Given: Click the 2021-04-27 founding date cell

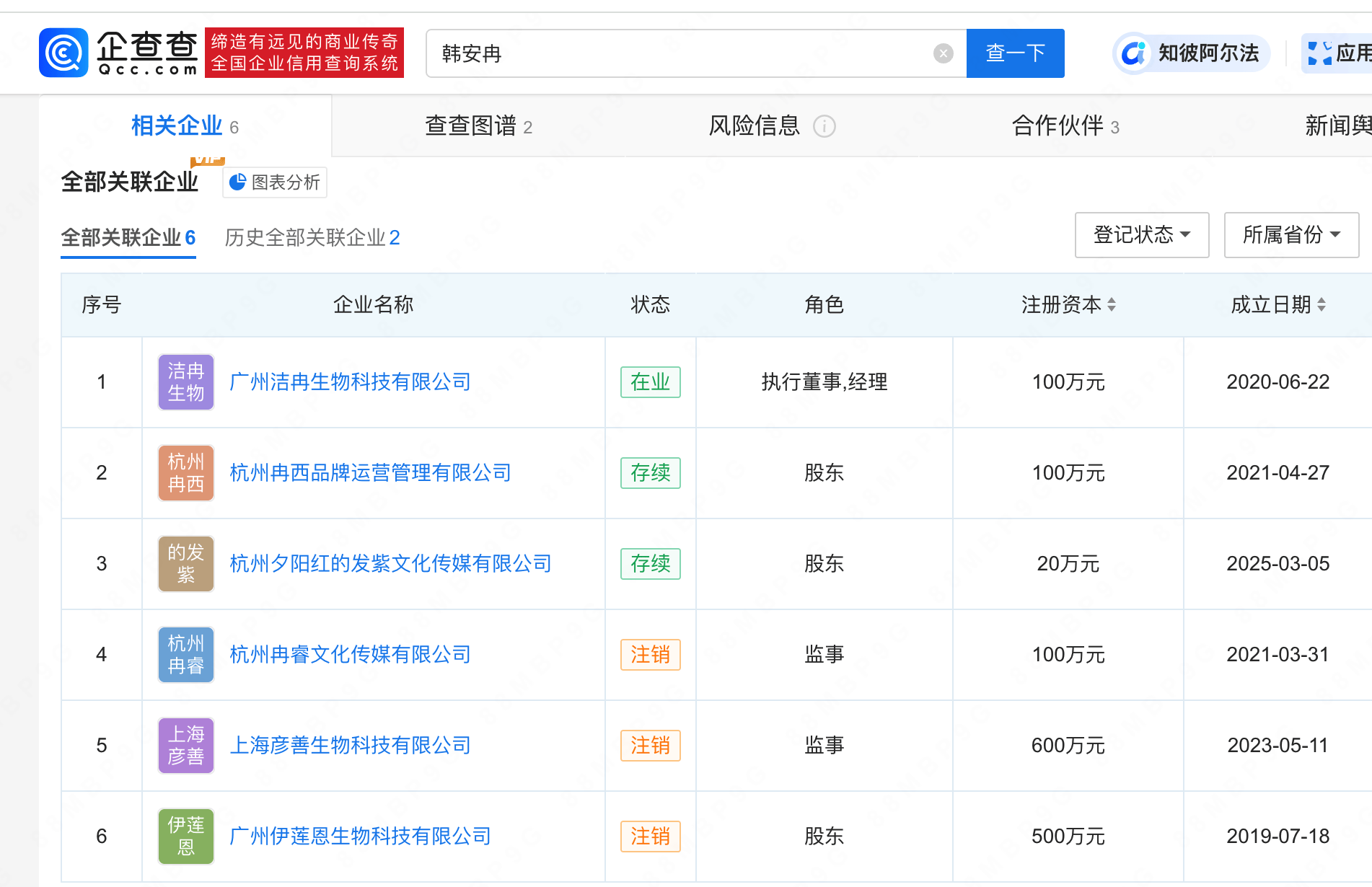Looking at the screenshot, I should (x=1278, y=473).
